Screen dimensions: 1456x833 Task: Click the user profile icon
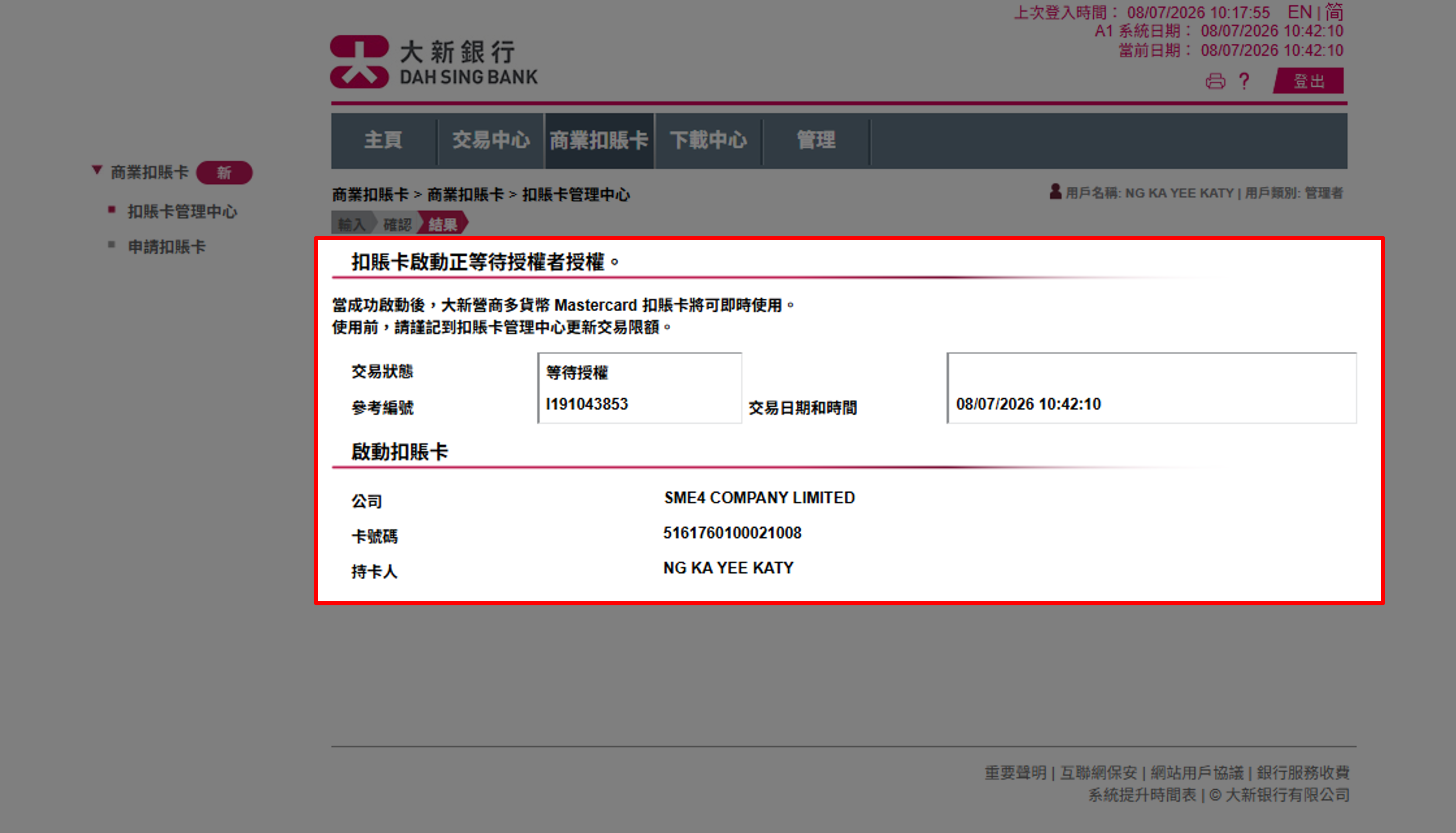point(1055,192)
